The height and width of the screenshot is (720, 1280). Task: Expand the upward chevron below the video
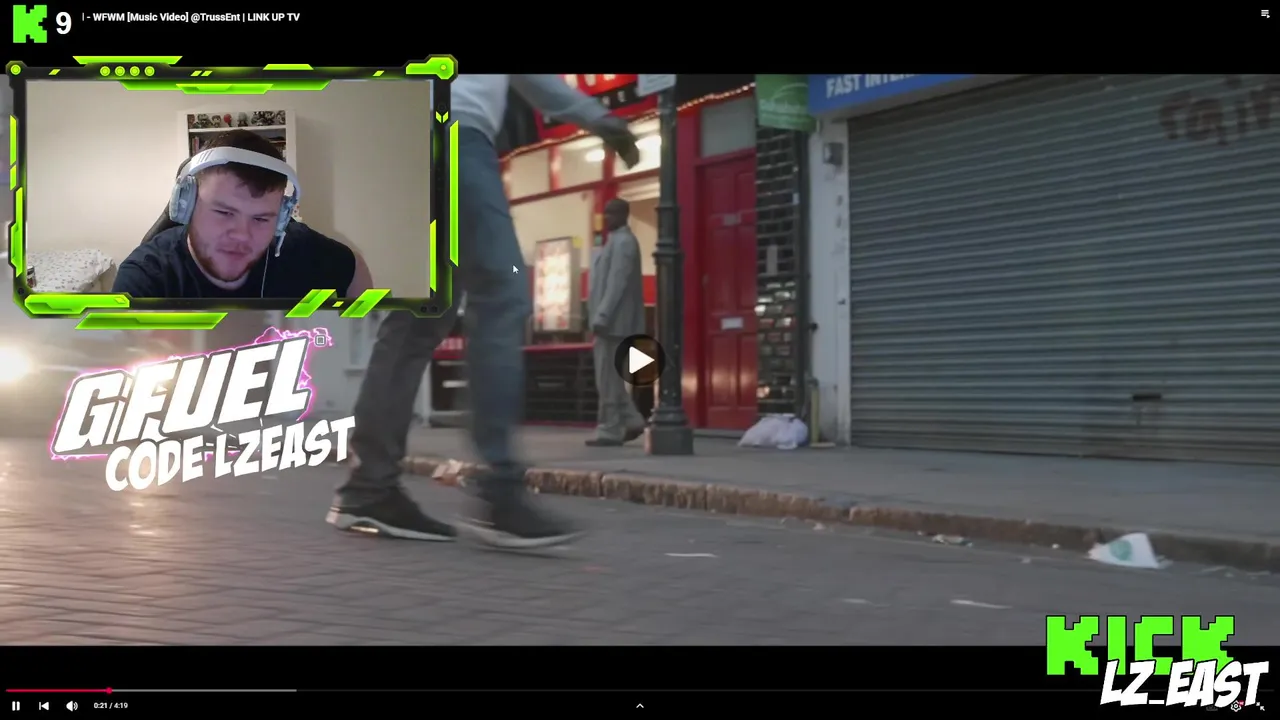[640, 706]
